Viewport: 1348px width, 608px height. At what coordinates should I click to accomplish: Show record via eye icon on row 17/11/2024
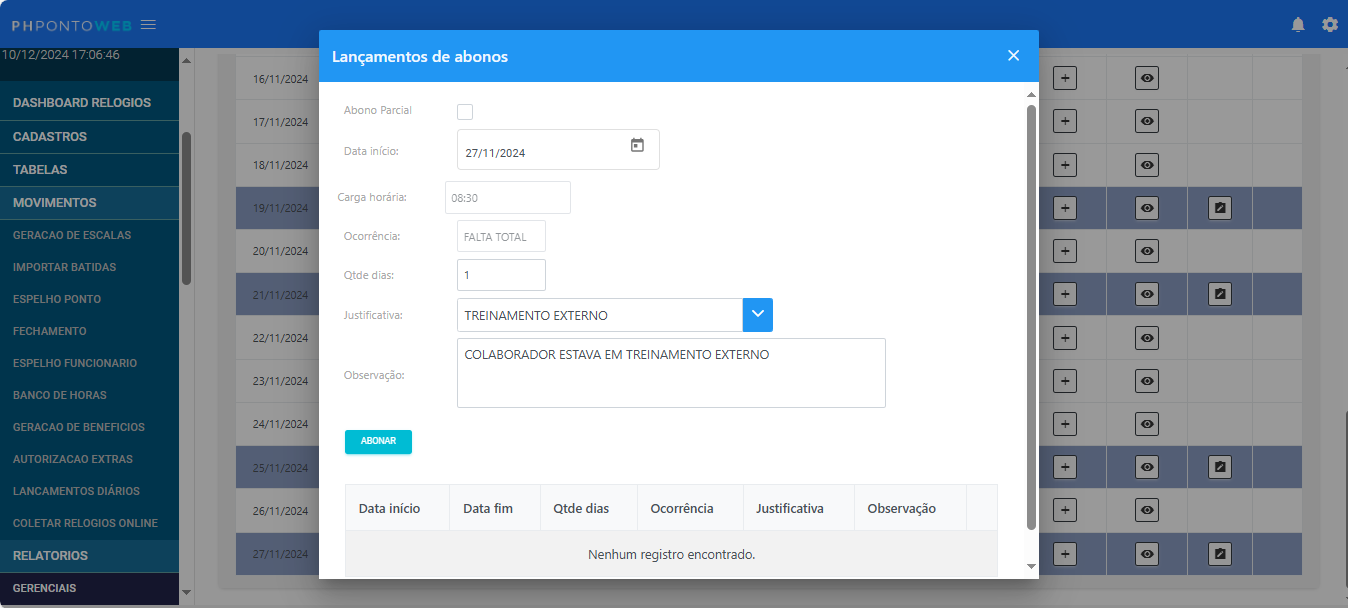click(1146, 121)
